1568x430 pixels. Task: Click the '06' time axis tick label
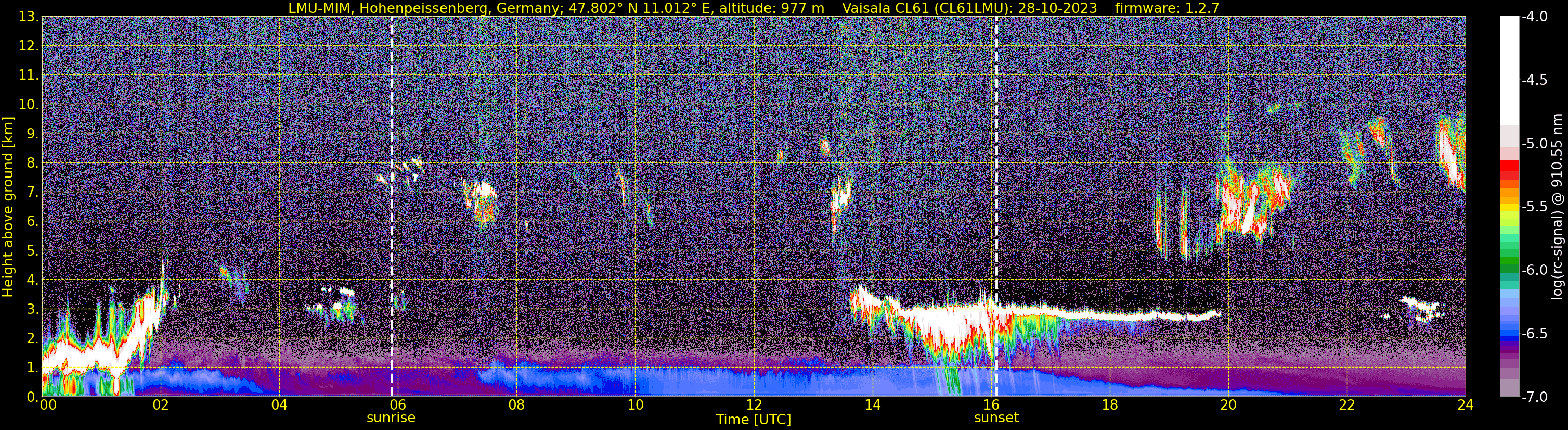pyautogui.click(x=398, y=406)
